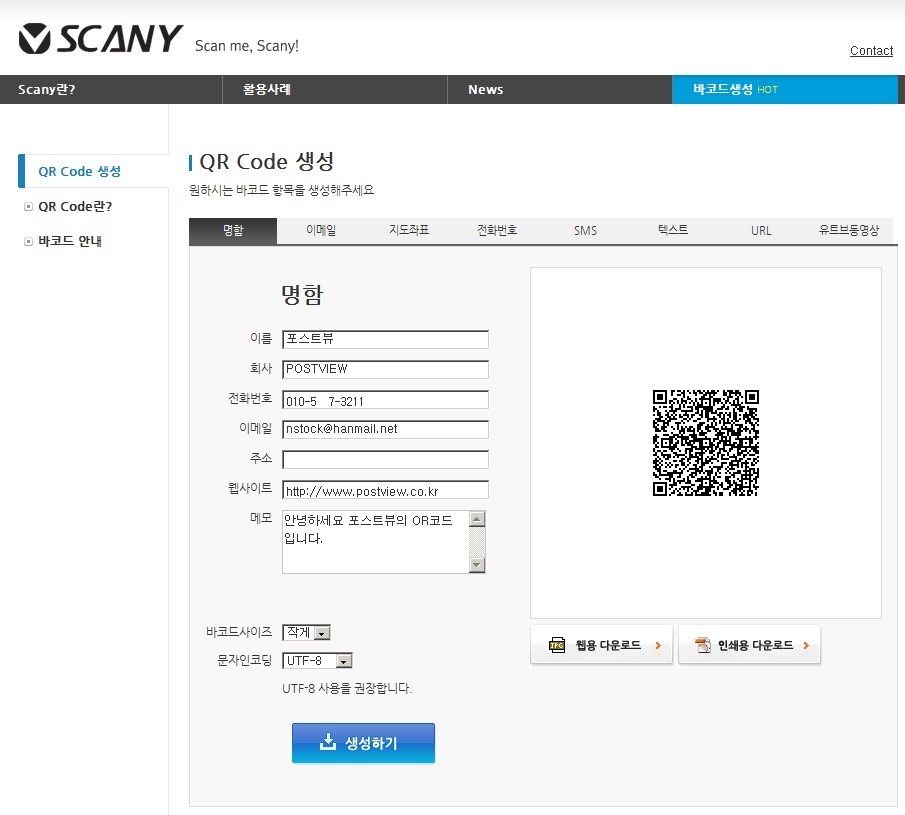Screen dimensions: 905x815
Task: Select the 명함 tab
Action: pos(233,231)
